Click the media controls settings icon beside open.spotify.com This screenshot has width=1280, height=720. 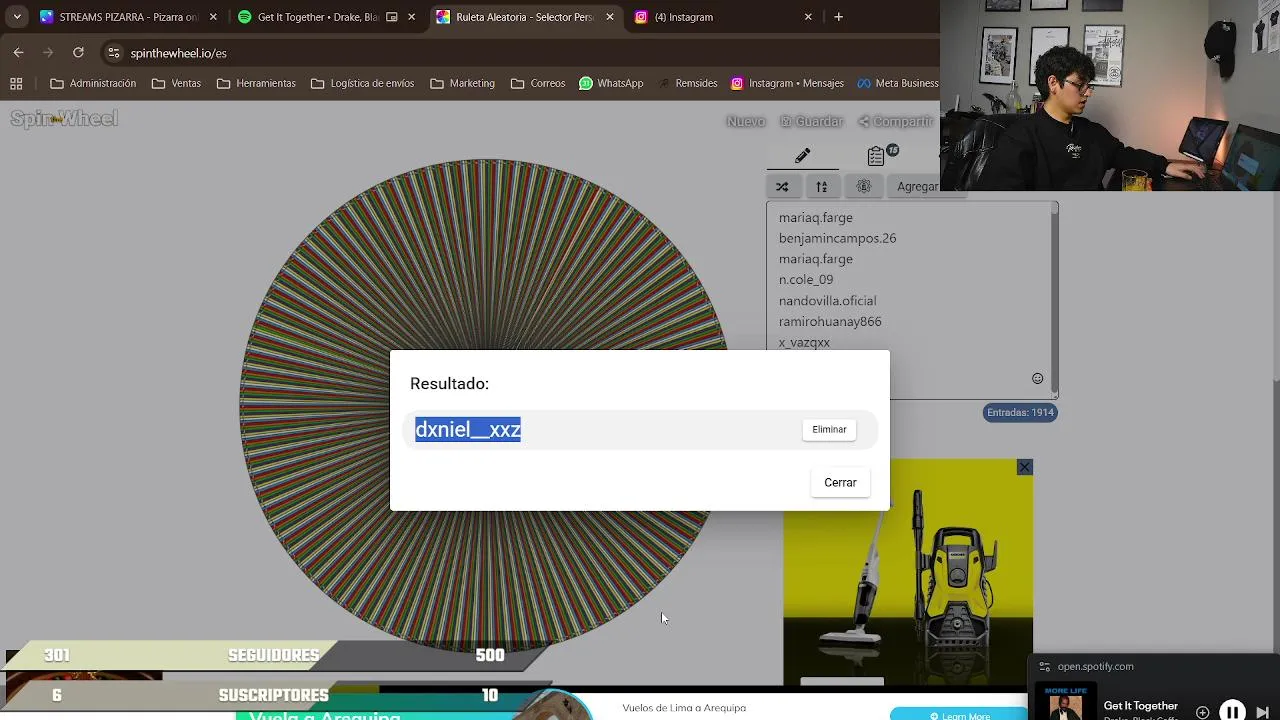tap(1045, 667)
